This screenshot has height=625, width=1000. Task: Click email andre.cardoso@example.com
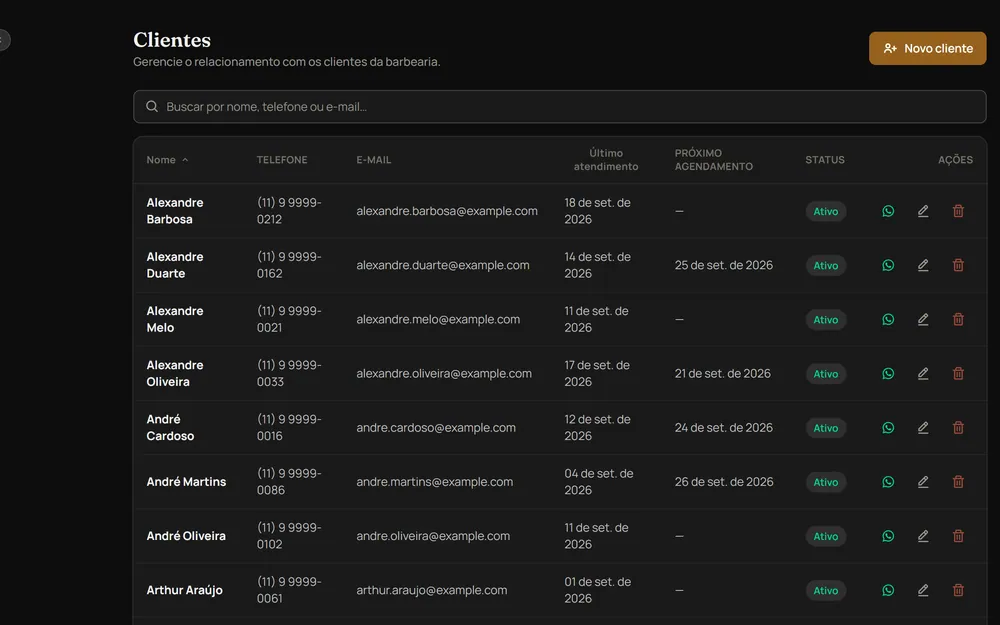point(436,428)
